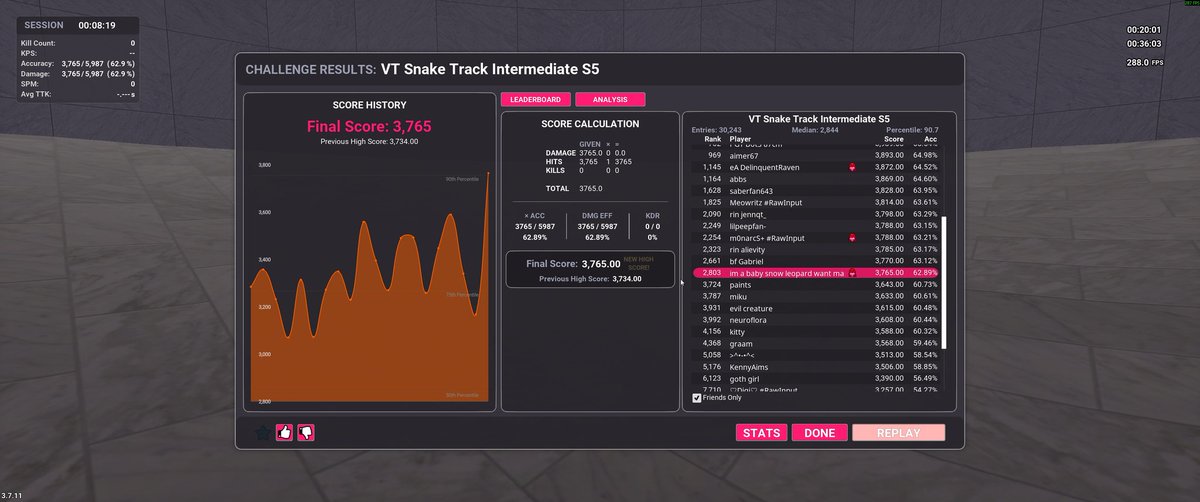Click the badge icon beside eA DelinquentRaven
This screenshot has height=502, width=1200.
(x=852, y=167)
